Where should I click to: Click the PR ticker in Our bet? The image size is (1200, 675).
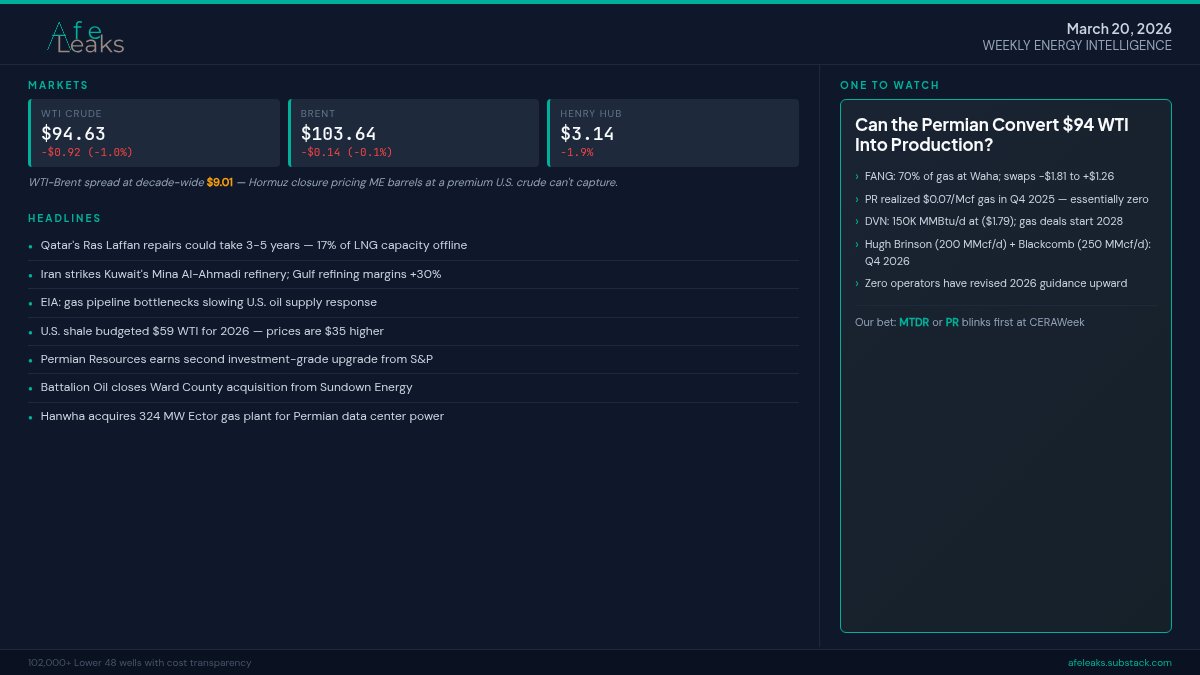click(952, 322)
